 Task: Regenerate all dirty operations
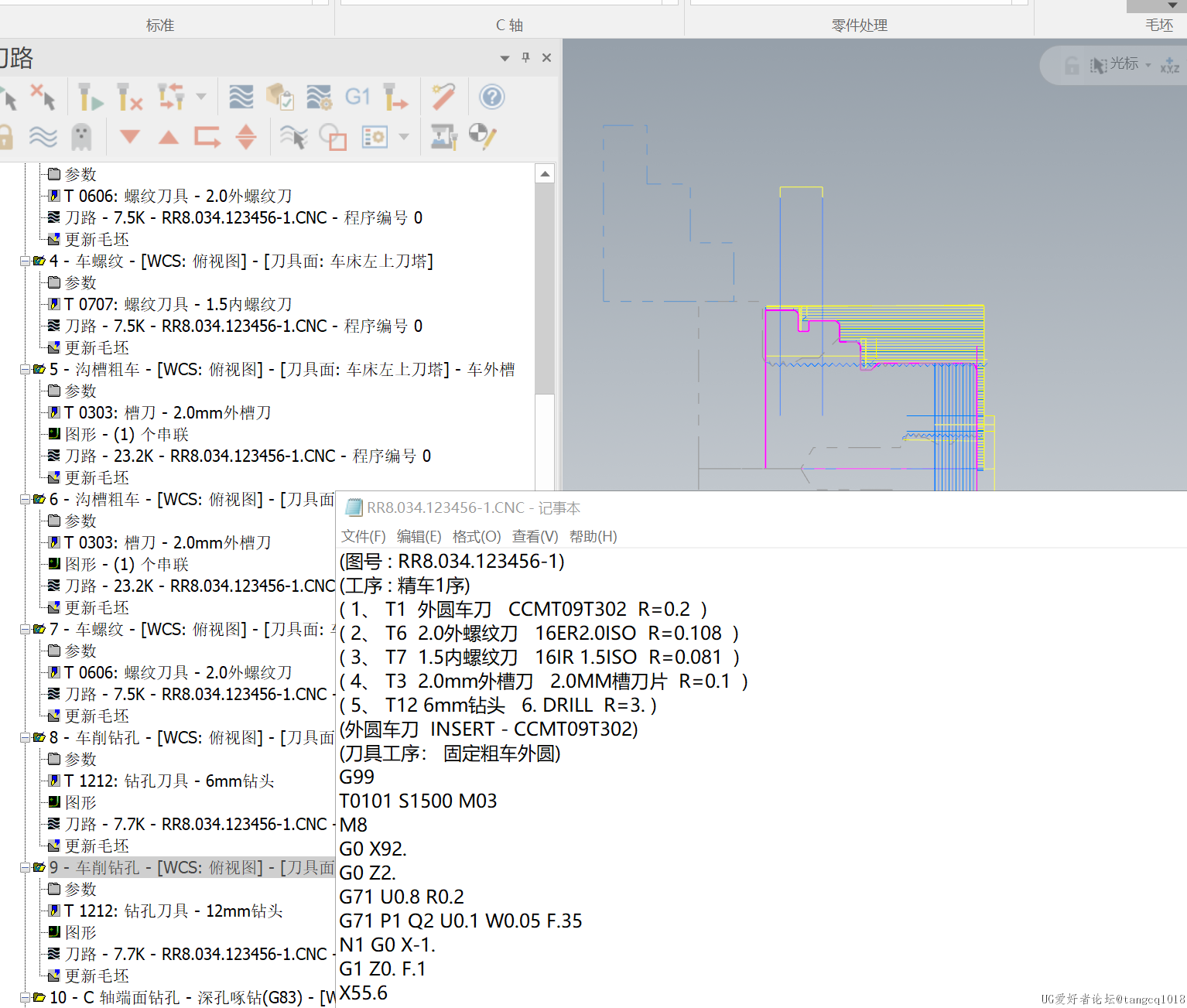click(129, 97)
